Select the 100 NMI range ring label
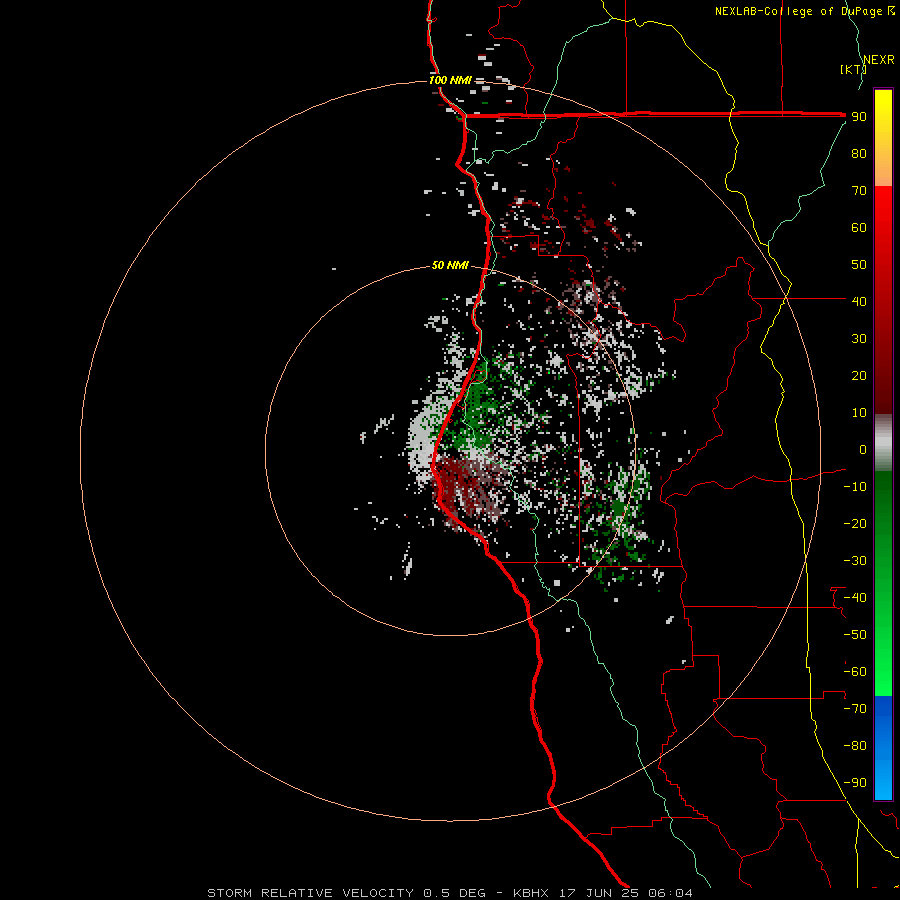Image resolution: width=900 pixels, height=900 pixels. pyautogui.click(x=450, y=80)
